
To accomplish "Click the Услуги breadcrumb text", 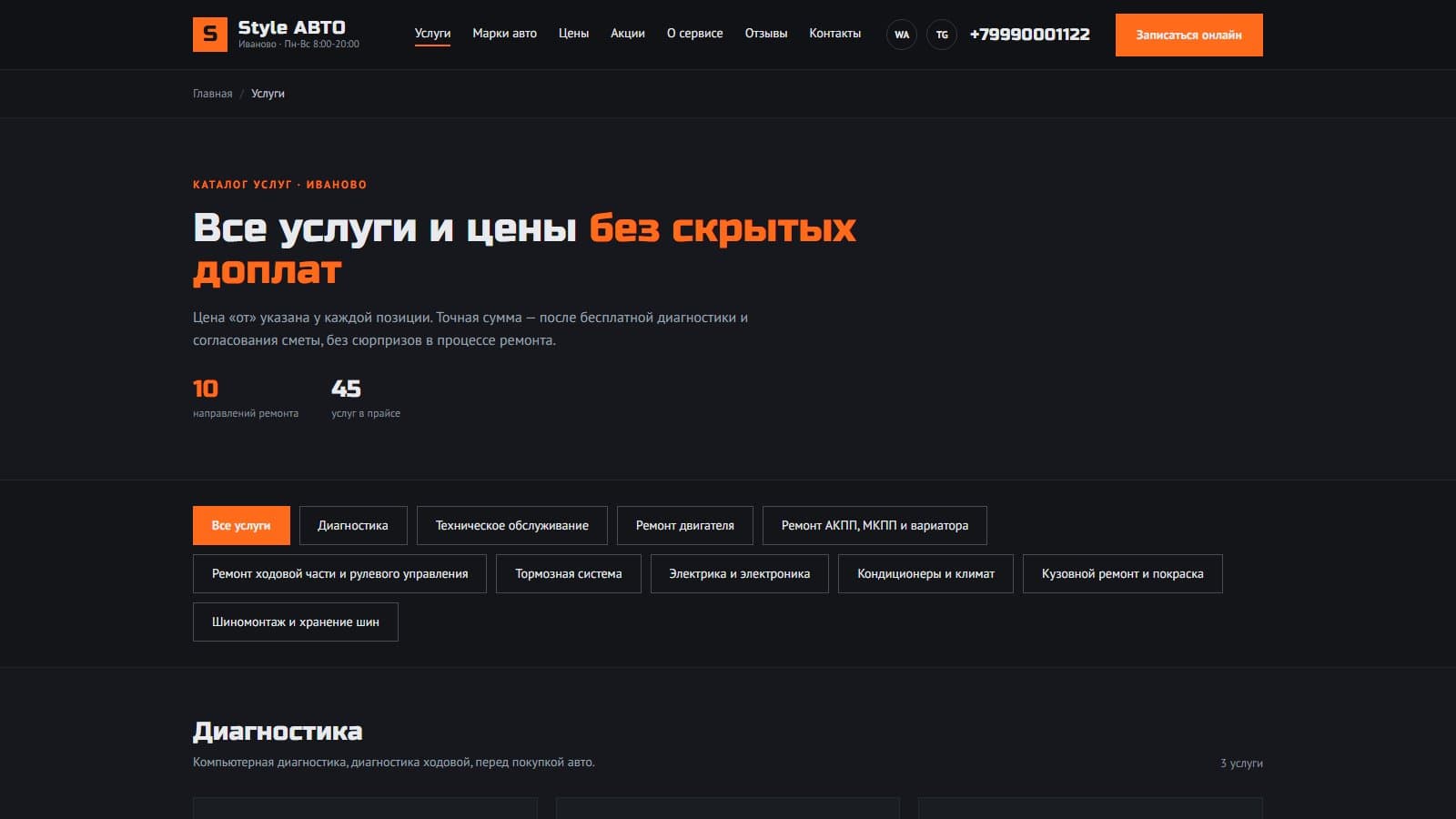I will [268, 94].
